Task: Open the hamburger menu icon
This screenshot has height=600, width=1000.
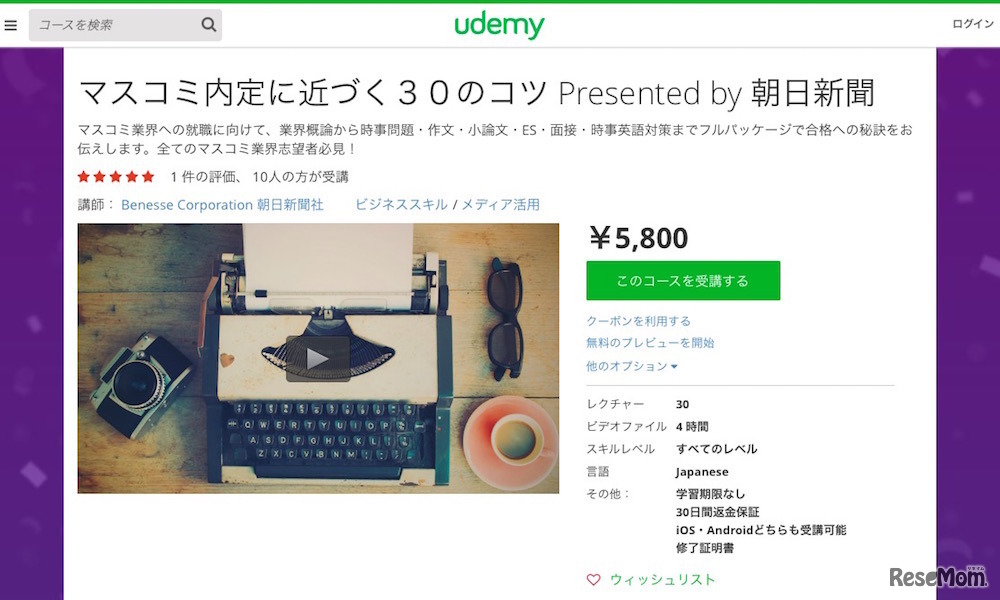Action: [x=10, y=26]
